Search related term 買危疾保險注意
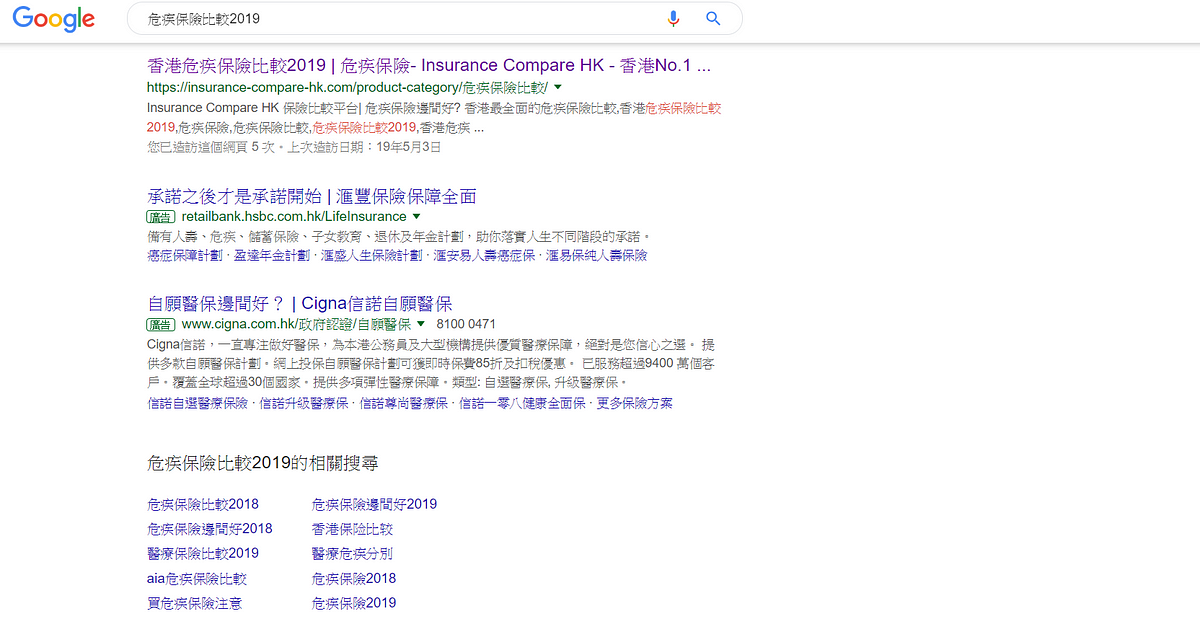The image size is (1200, 638). click(x=194, y=604)
